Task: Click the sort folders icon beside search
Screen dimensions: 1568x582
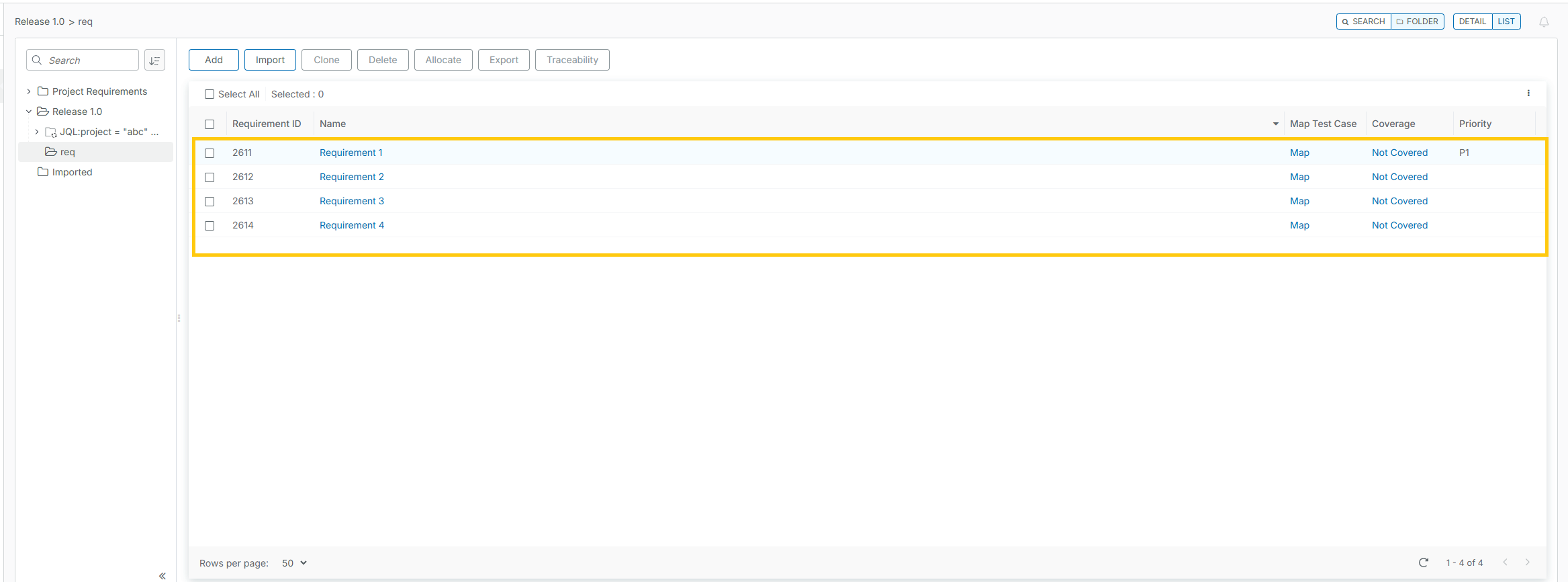Action: pyautogui.click(x=154, y=60)
